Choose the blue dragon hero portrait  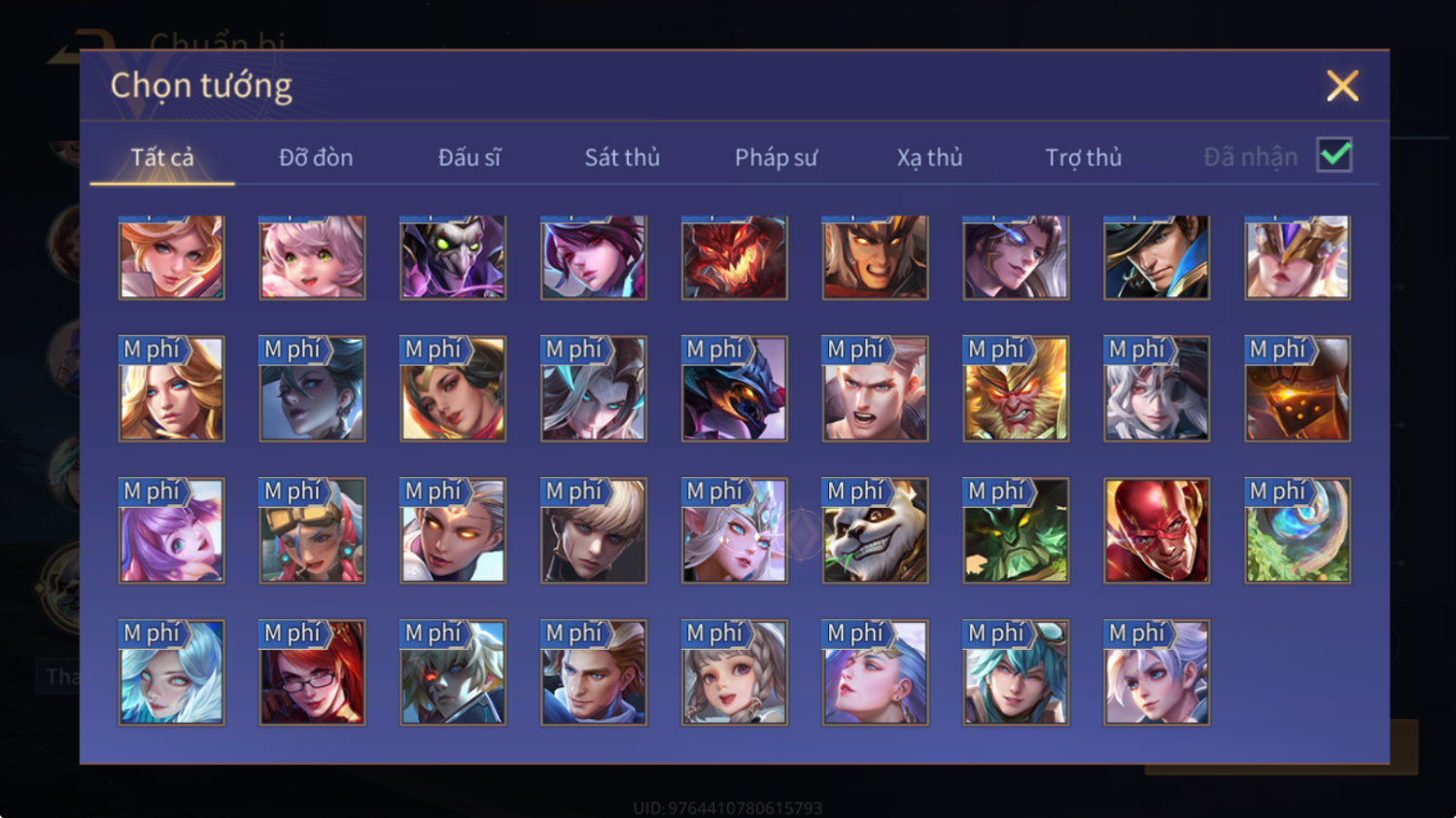[x=734, y=389]
